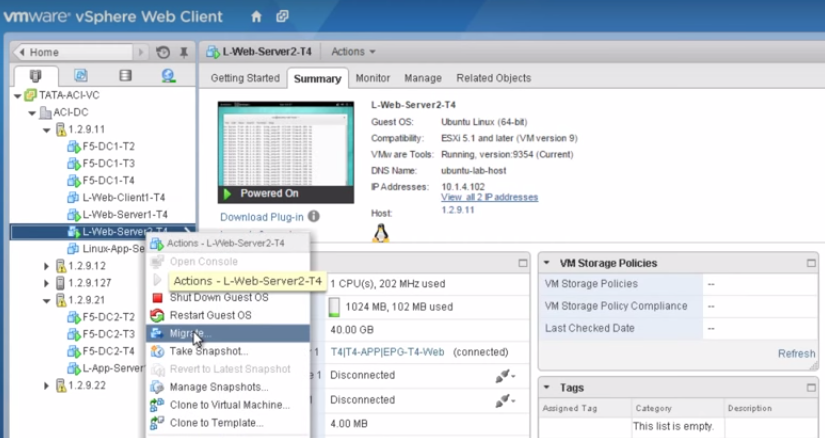Choose Restart Guest OS entry

[x=228, y=315]
